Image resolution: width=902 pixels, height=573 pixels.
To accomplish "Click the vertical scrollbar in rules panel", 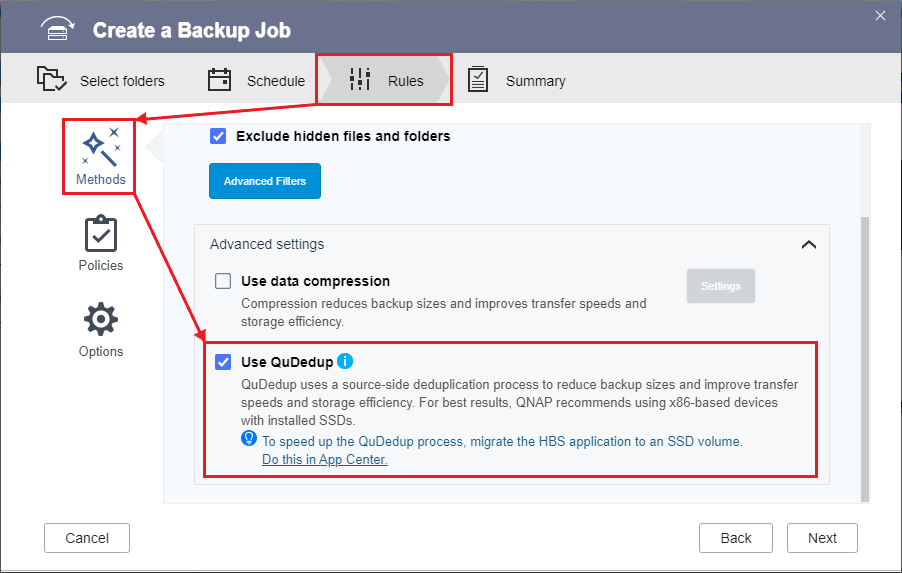I will [865, 358].
